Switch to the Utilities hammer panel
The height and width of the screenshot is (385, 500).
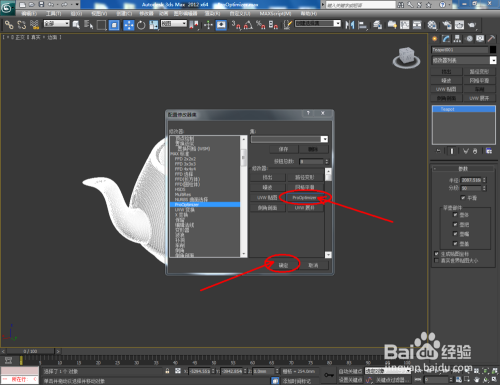pyautogui.click(x=491, y=39)
